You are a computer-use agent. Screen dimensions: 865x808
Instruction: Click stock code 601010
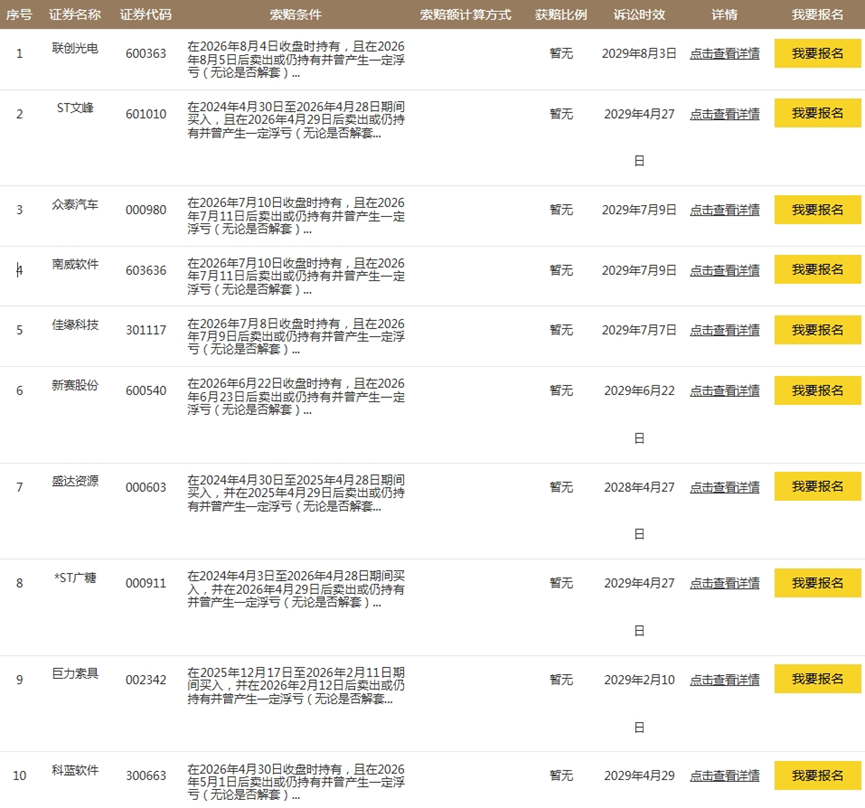146,114
